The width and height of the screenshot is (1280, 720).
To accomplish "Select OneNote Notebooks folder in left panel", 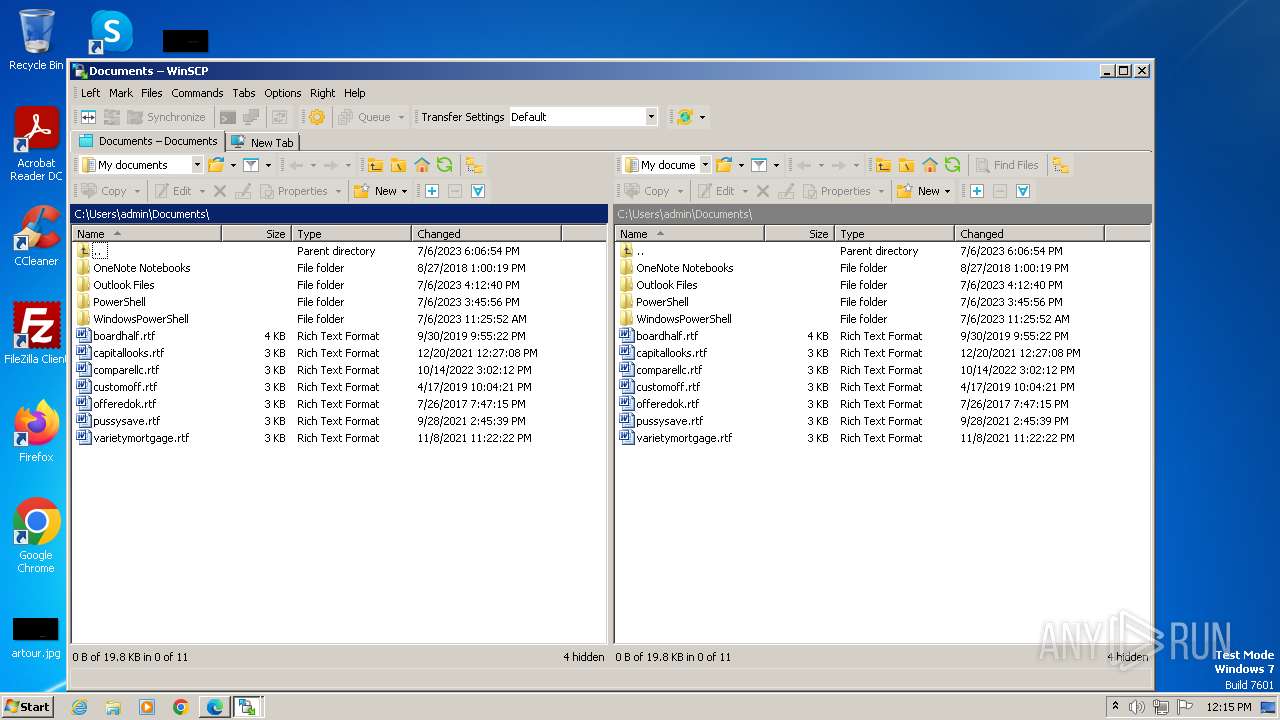I will (141, 268).
